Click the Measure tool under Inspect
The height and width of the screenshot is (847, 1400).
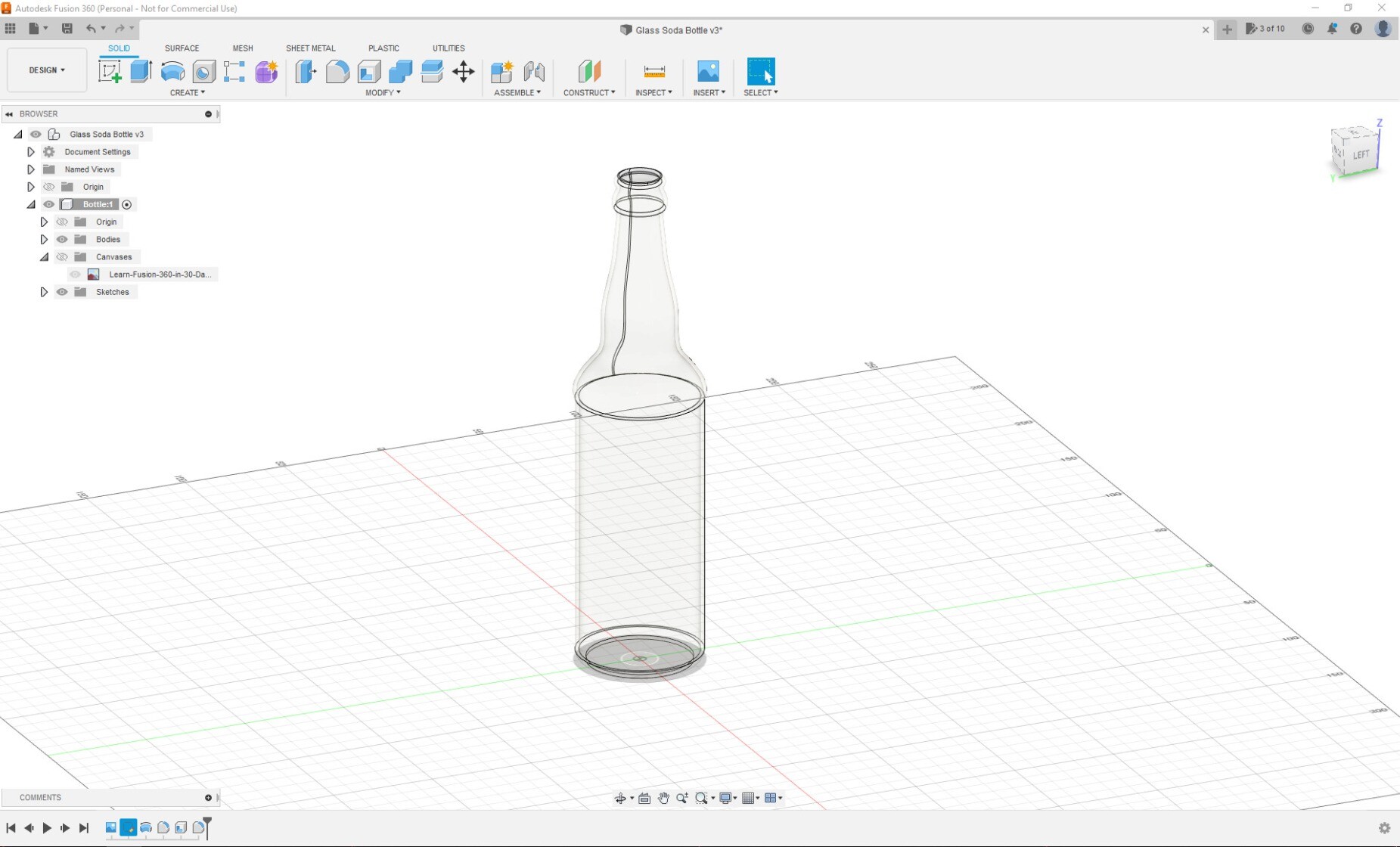point(654,72)
